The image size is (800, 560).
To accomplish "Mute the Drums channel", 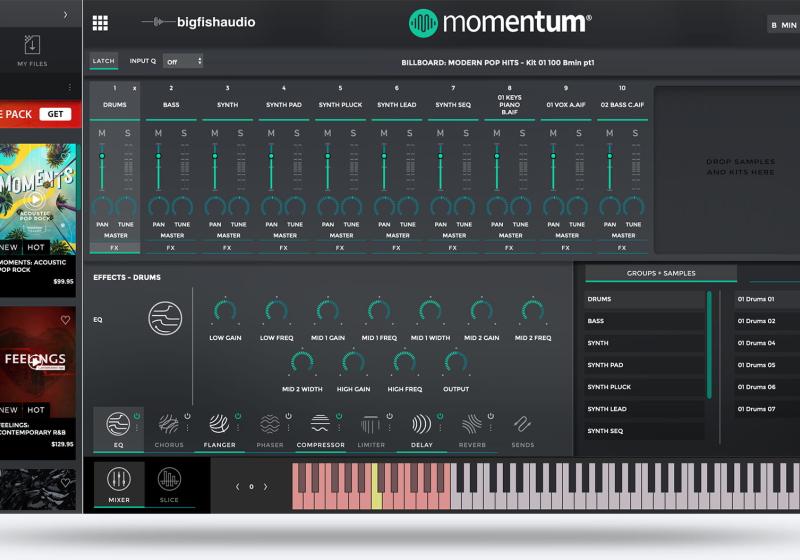I will (x=102, y=133).
